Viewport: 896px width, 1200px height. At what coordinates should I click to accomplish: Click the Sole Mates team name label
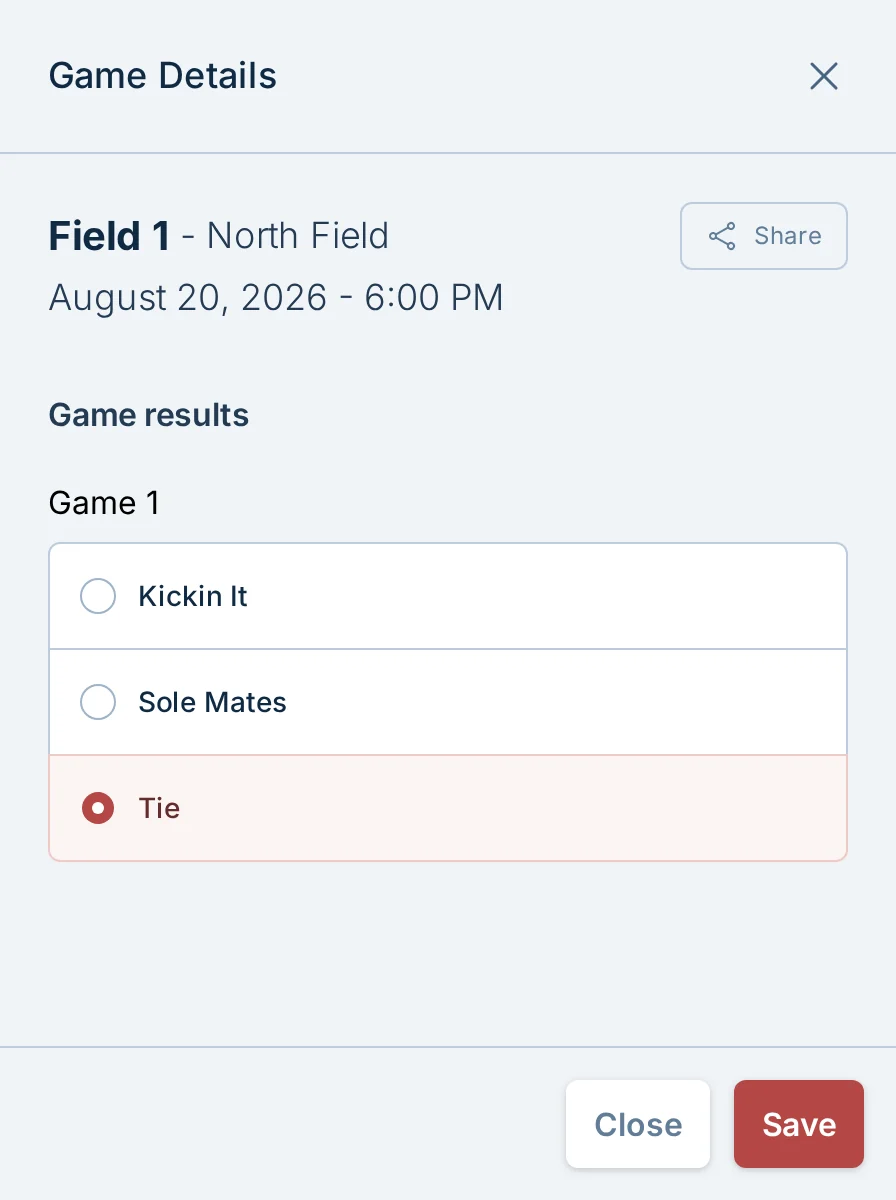[x=212, y=702]
